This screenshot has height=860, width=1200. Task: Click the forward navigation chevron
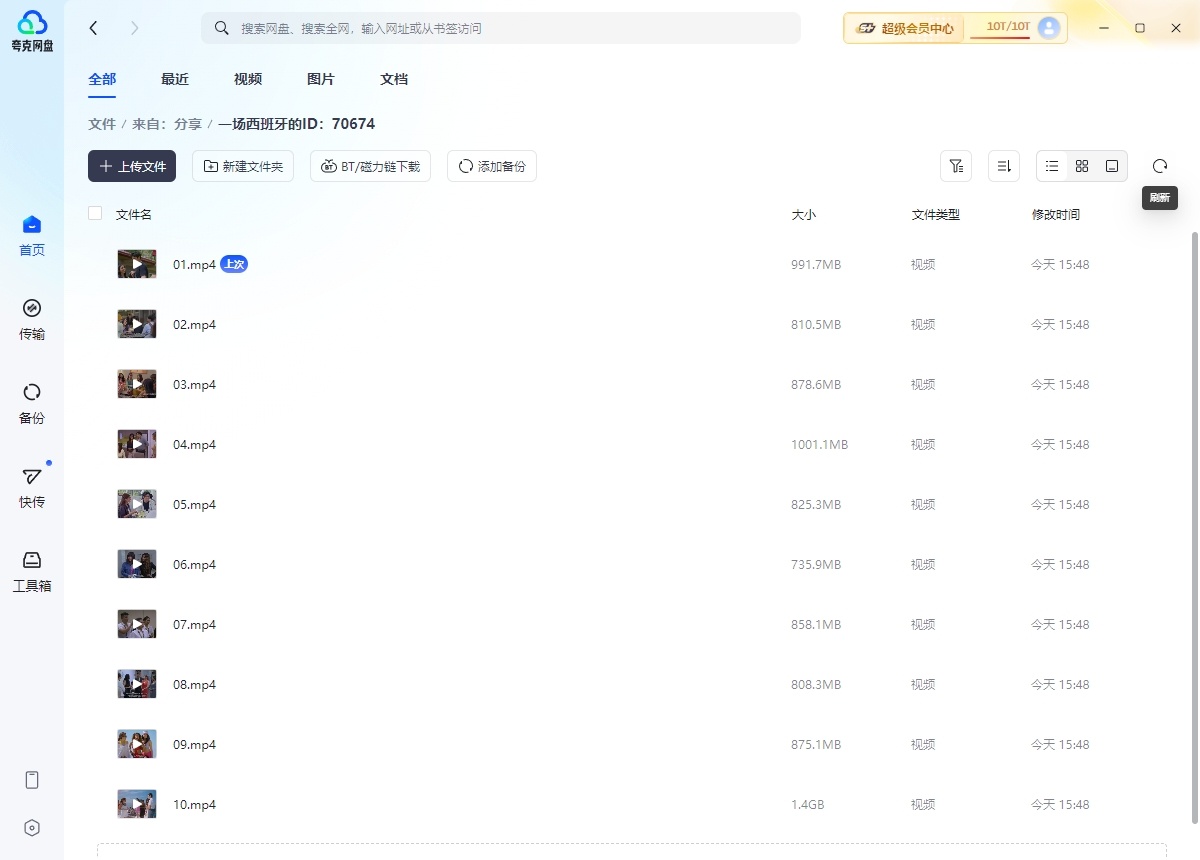pyautogui.click(x=134, y=28)
